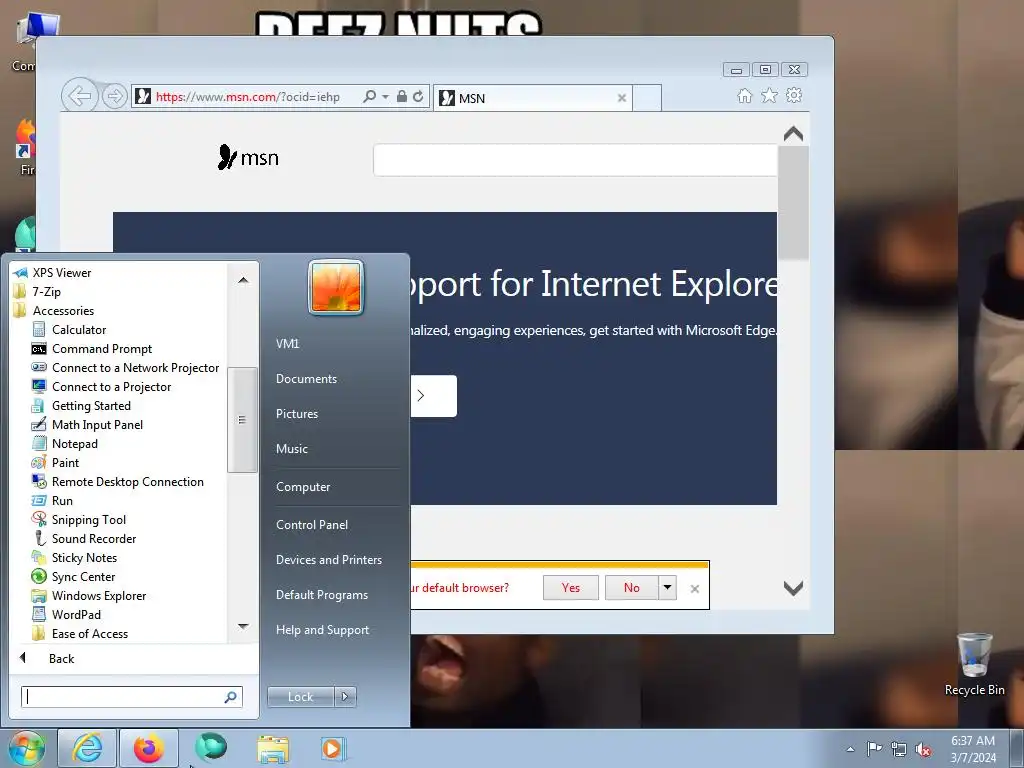Screen dimensions: 1024x768
Task: Open Firefox from the taskbar
Action: point(148,748)
